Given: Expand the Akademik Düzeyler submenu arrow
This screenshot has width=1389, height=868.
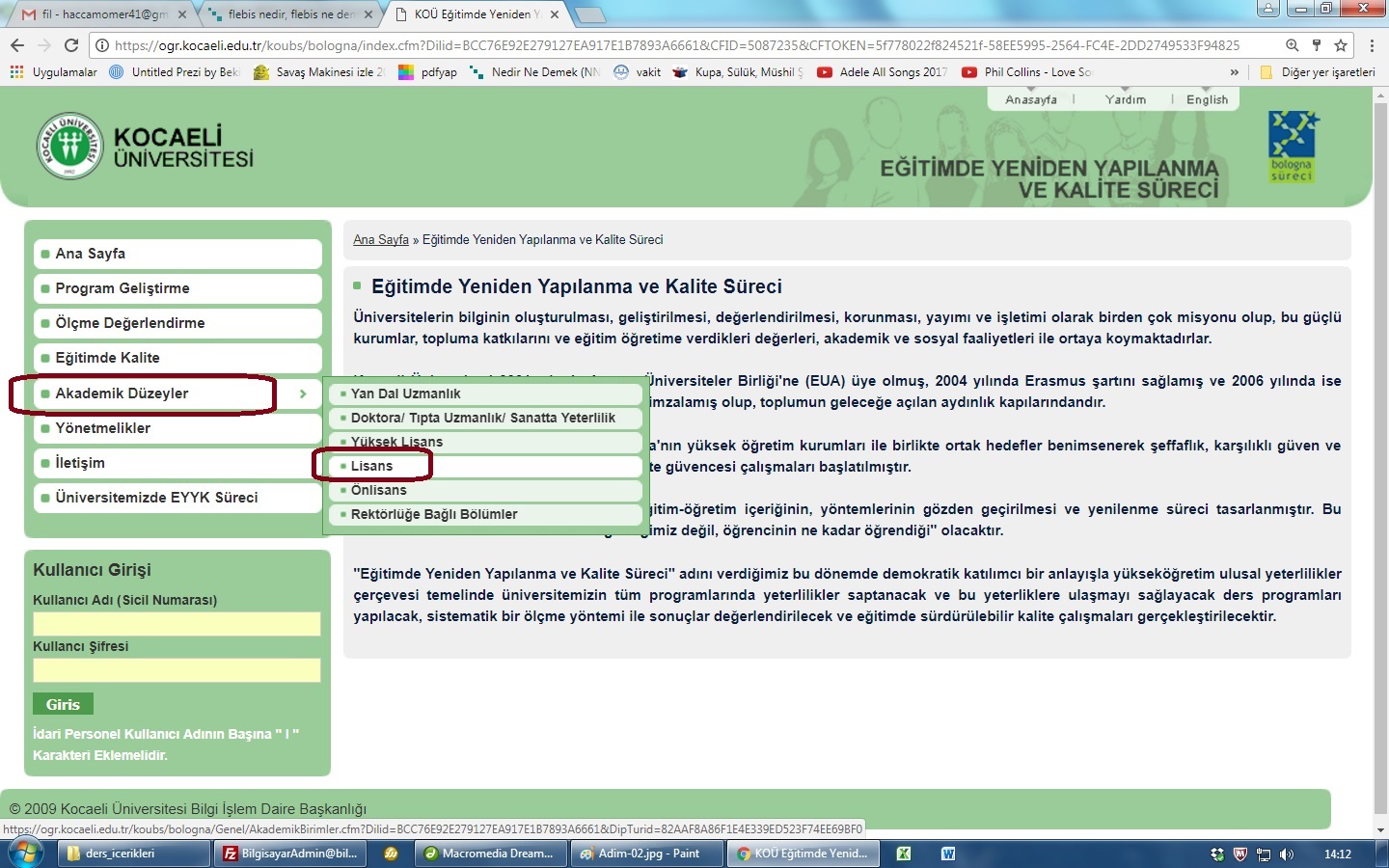Looking at the screenshot, I should pos(303,393).
